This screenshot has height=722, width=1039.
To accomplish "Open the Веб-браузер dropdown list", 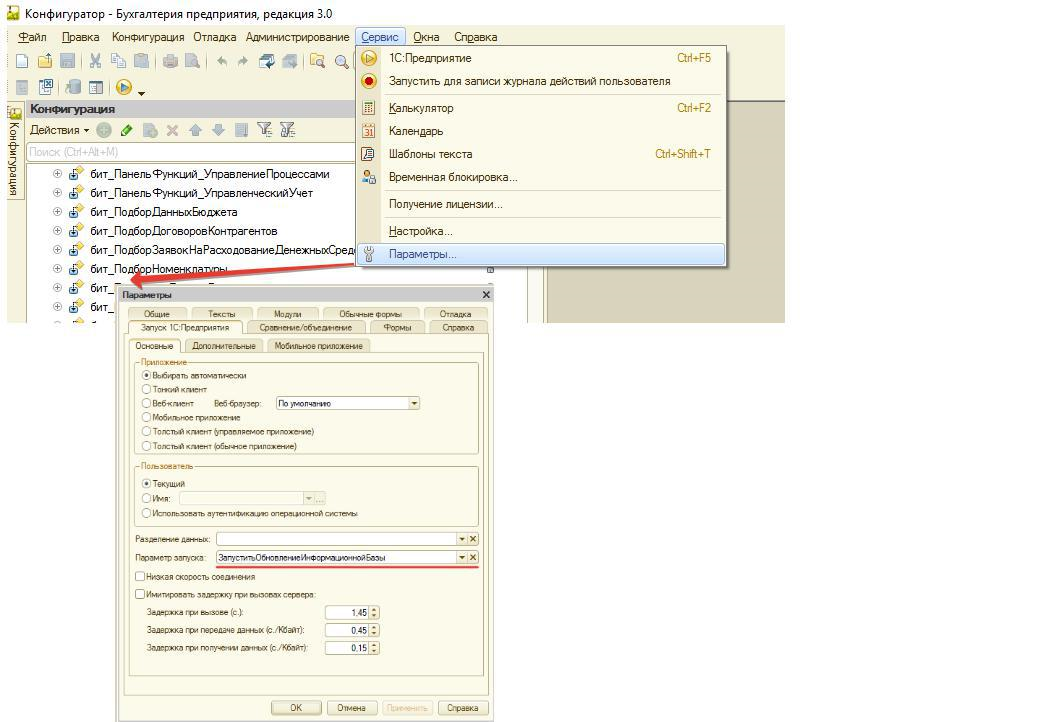I will [413, 403].
